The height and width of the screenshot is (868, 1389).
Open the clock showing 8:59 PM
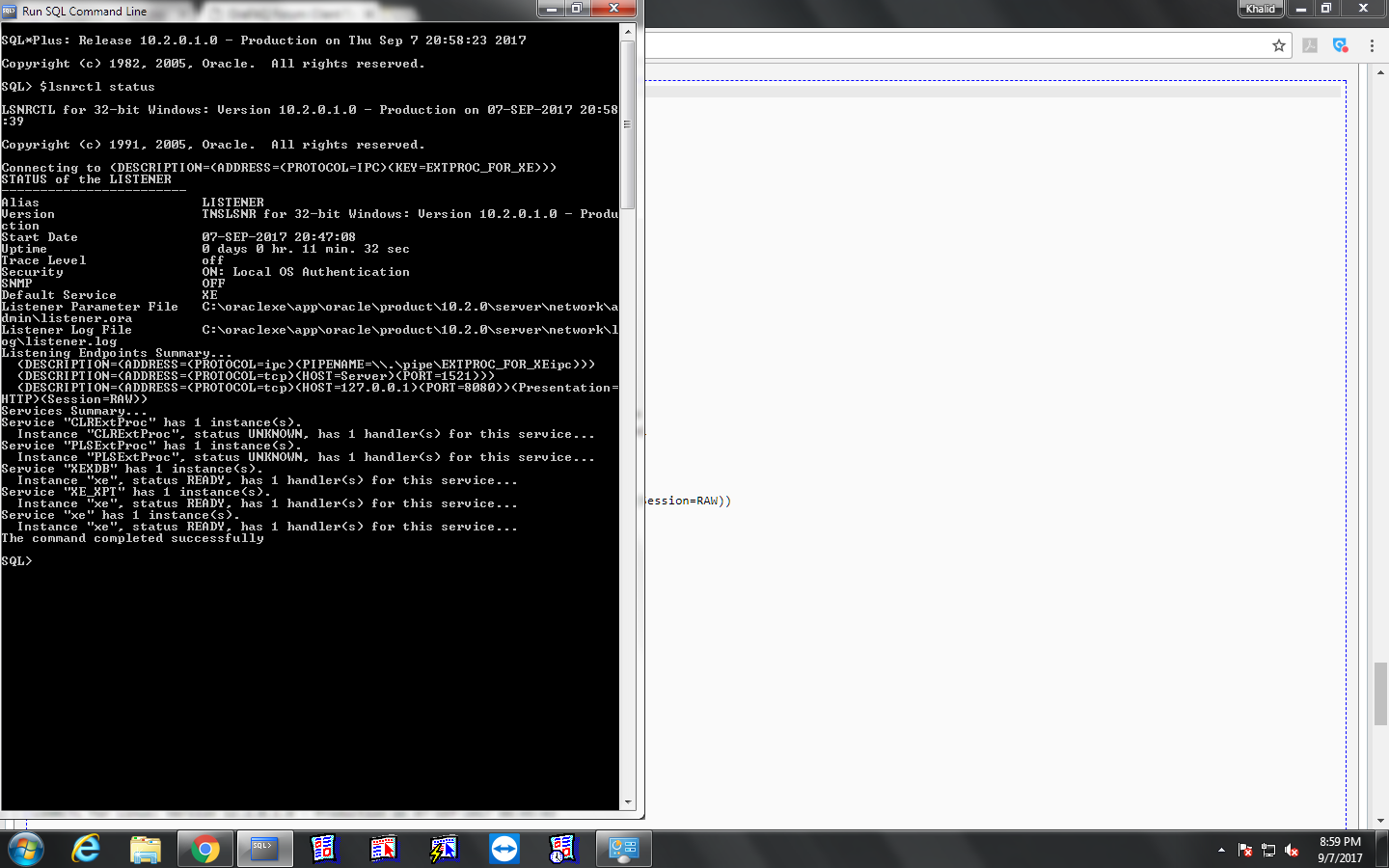pos(1340,850)
